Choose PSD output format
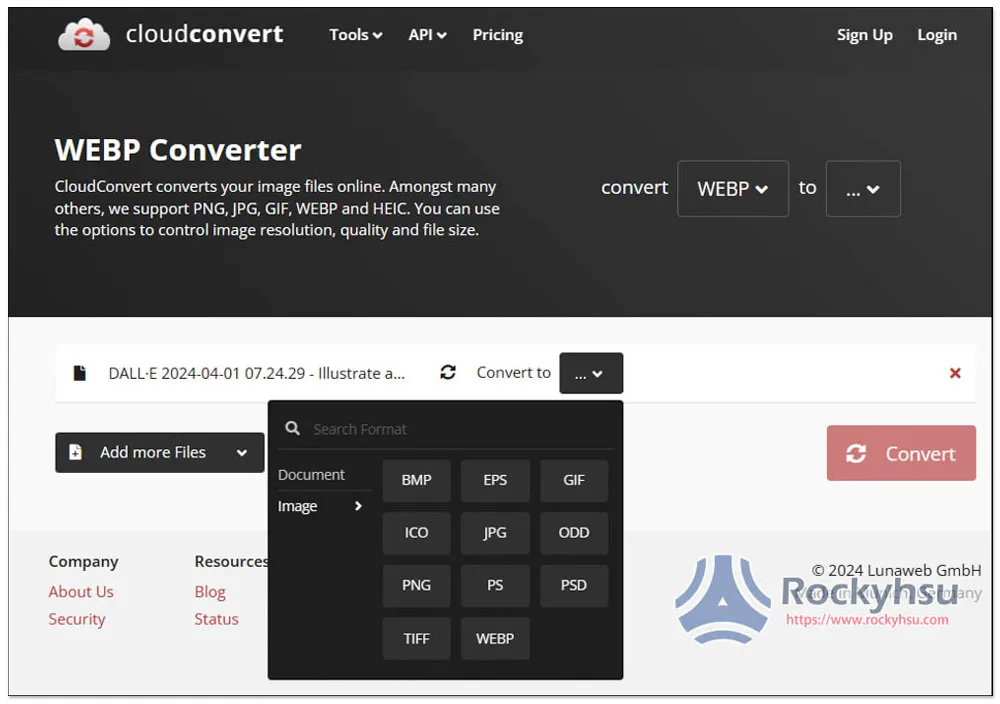The width and height of the screenshot is (1000, 704). [574, 585]
